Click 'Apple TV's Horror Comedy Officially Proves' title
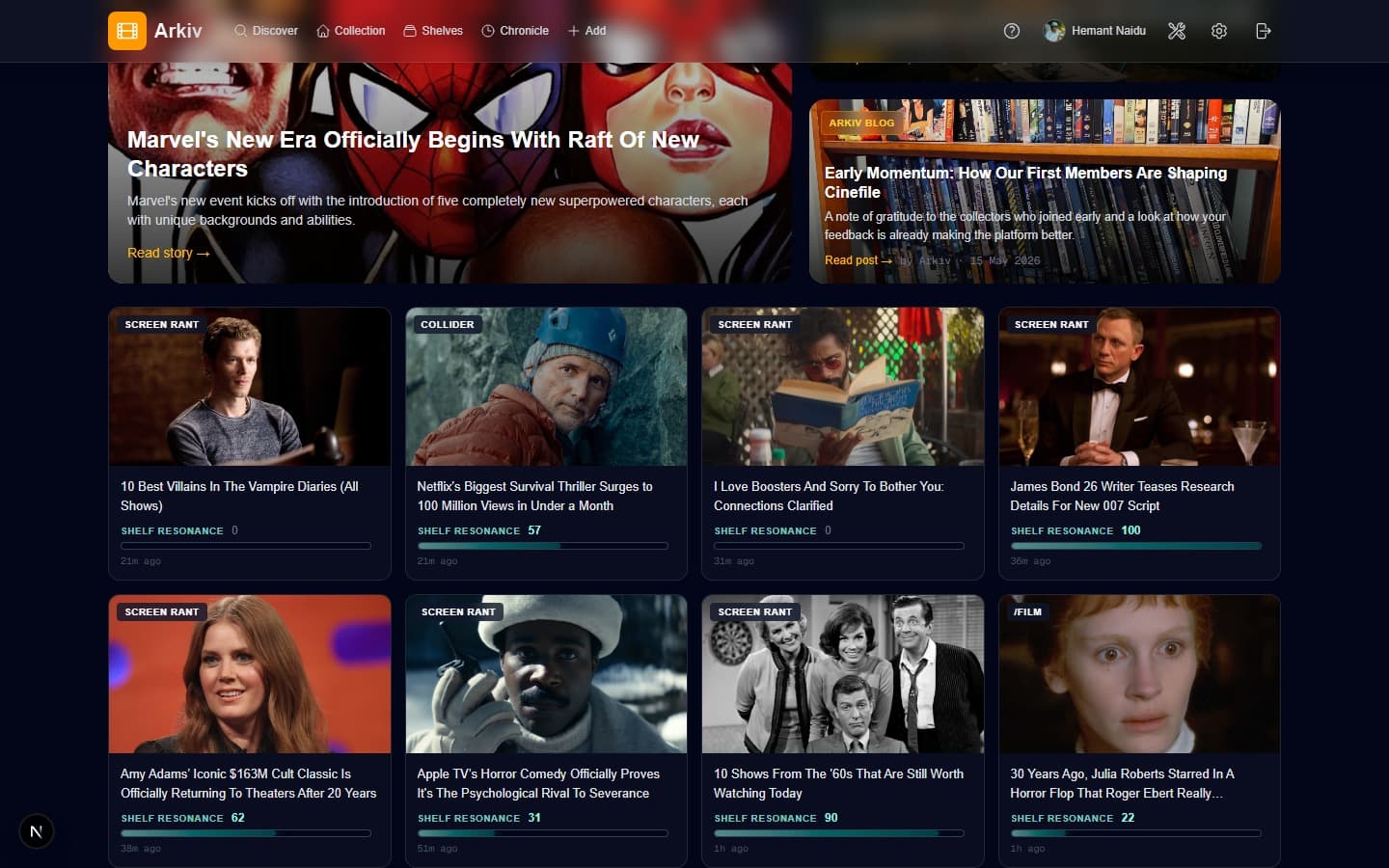The height and width of the screenshot is (868, 1389). pos(538,783)
